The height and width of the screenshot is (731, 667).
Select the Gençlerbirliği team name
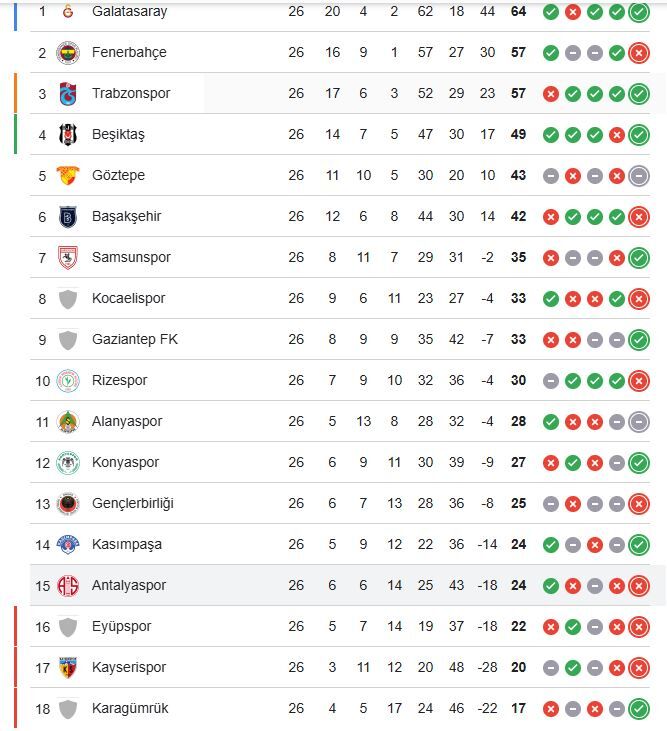(x=132, y=503)
